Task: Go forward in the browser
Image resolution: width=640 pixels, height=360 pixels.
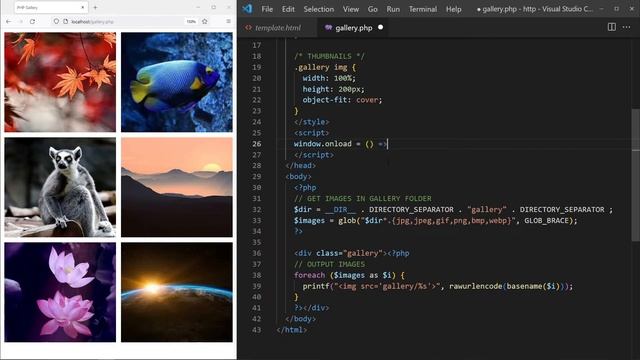Action: (x=20, y=21)
